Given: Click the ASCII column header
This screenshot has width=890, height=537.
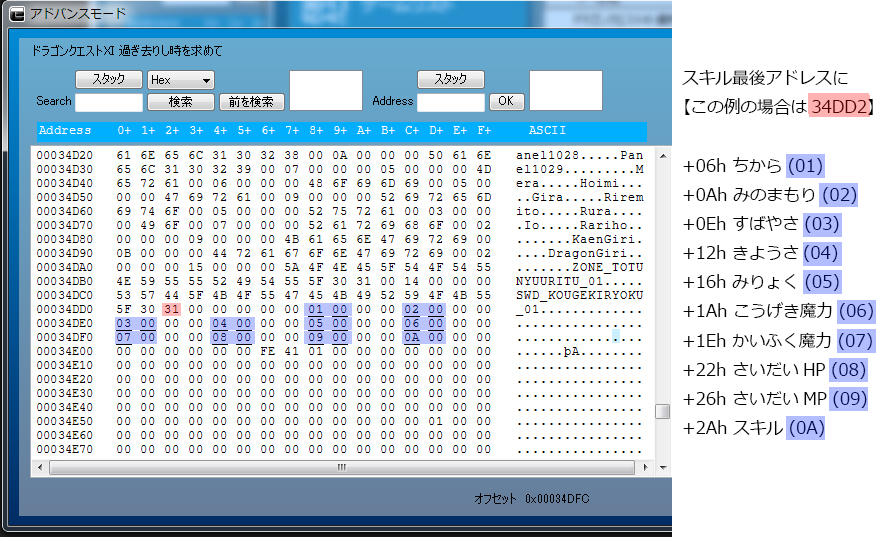Looking at the screenshot, I should [x=547, y=131].
